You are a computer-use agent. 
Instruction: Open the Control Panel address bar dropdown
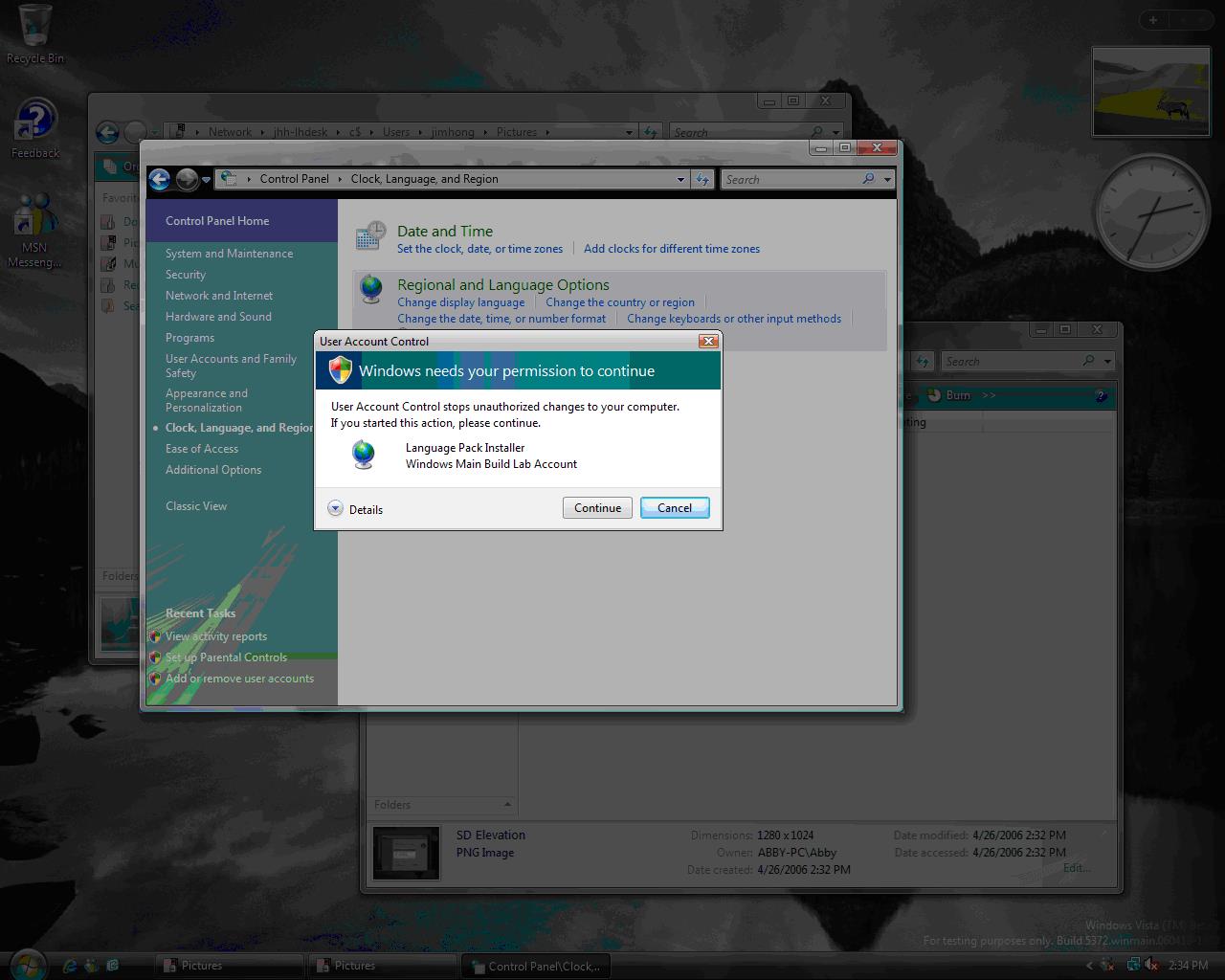click(x=680, y=179)
